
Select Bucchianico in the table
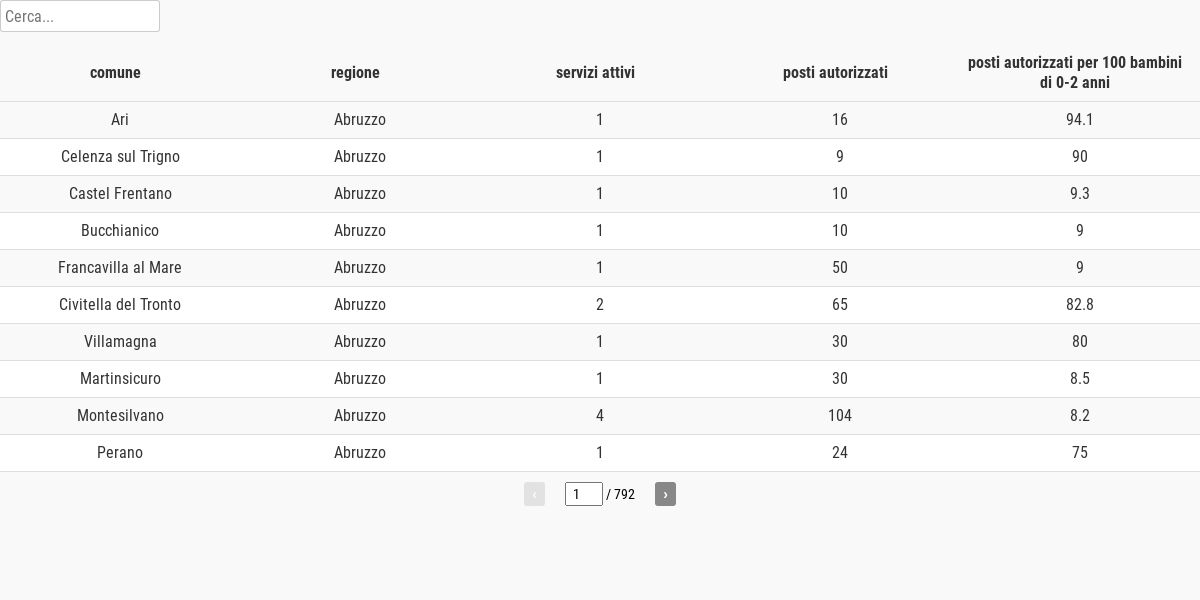[120, 231]
